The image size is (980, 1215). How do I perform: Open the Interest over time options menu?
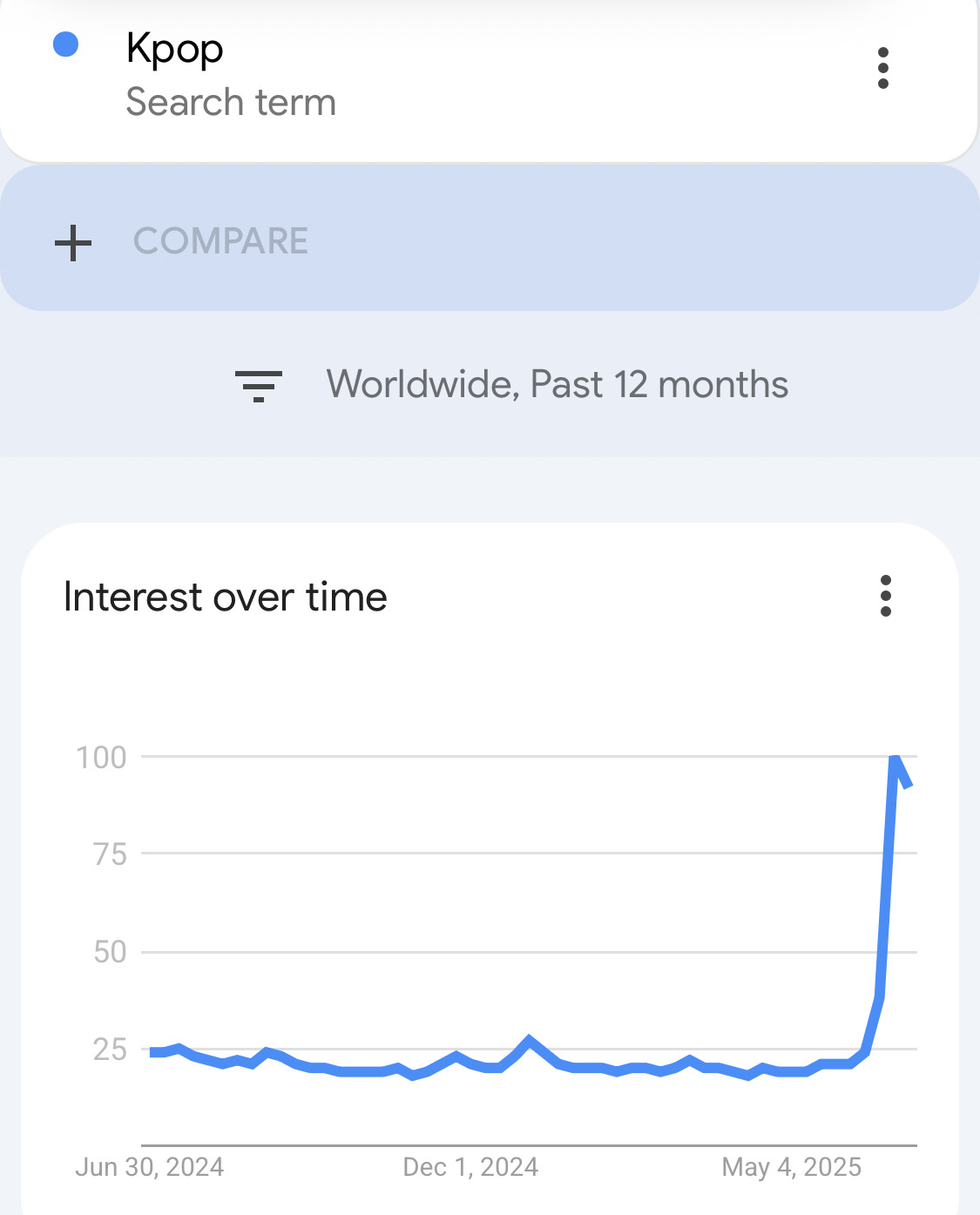point(885,596)
